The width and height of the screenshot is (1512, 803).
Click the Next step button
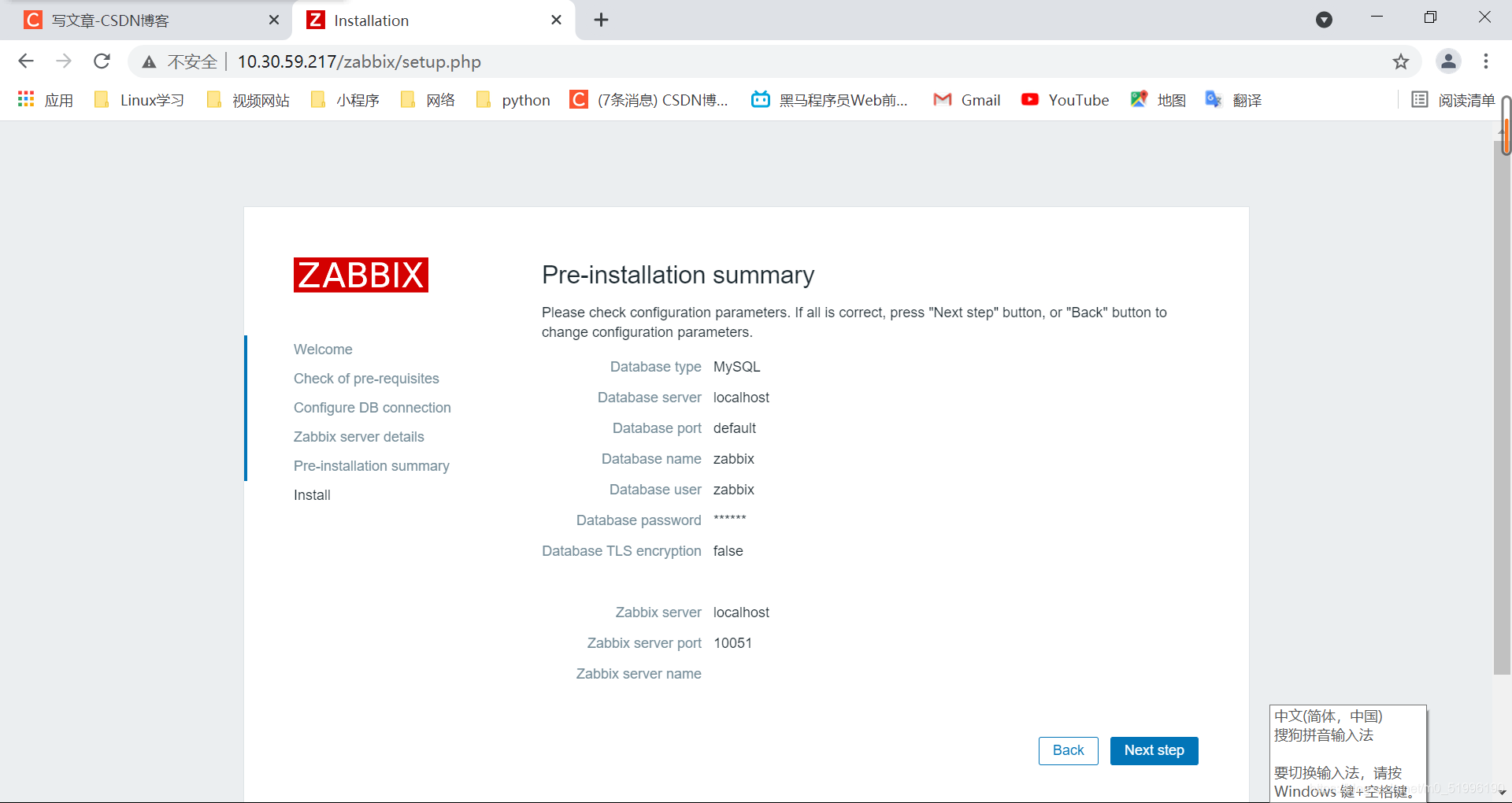tap(1154, 750)
